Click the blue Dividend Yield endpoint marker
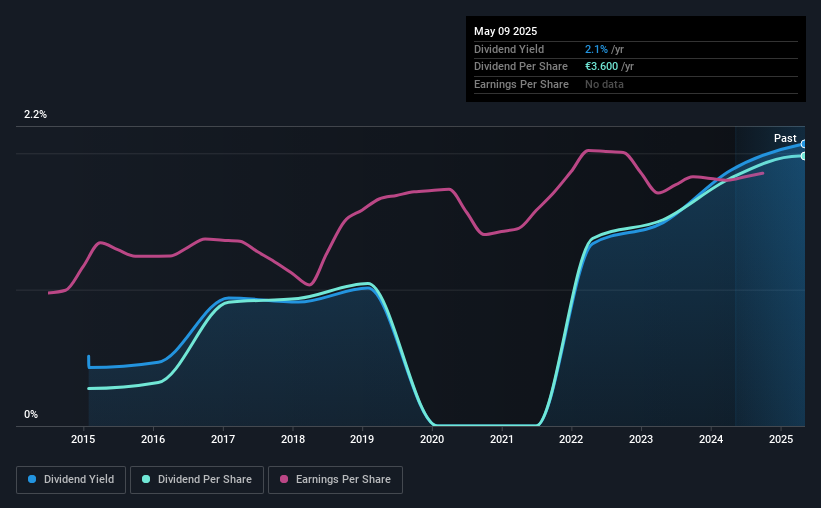821x508 pixels. pos(804,144)
